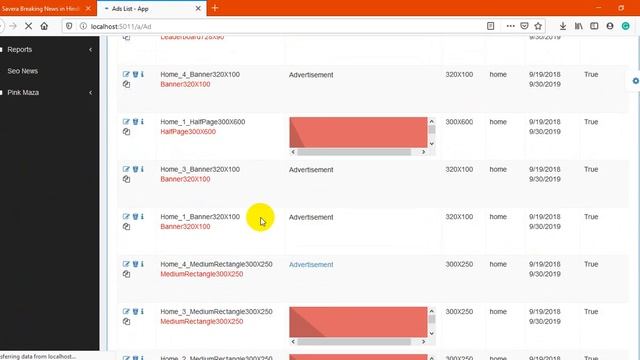Open Banner320X100 link under Home_4_Banner320X100
640x360 pixels.
pyautogui.click(x=185, y=84)
